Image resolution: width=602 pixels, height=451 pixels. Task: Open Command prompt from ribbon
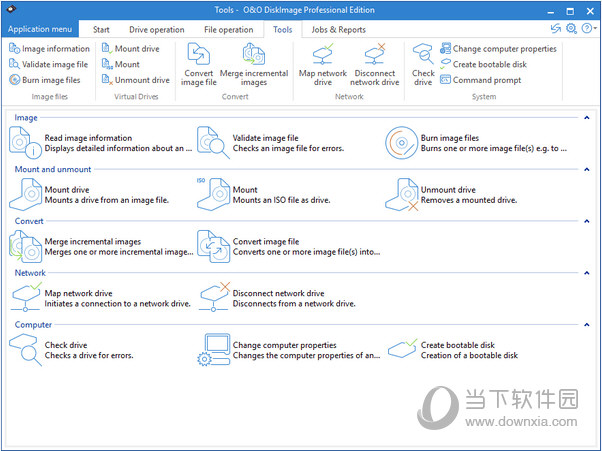481,80
